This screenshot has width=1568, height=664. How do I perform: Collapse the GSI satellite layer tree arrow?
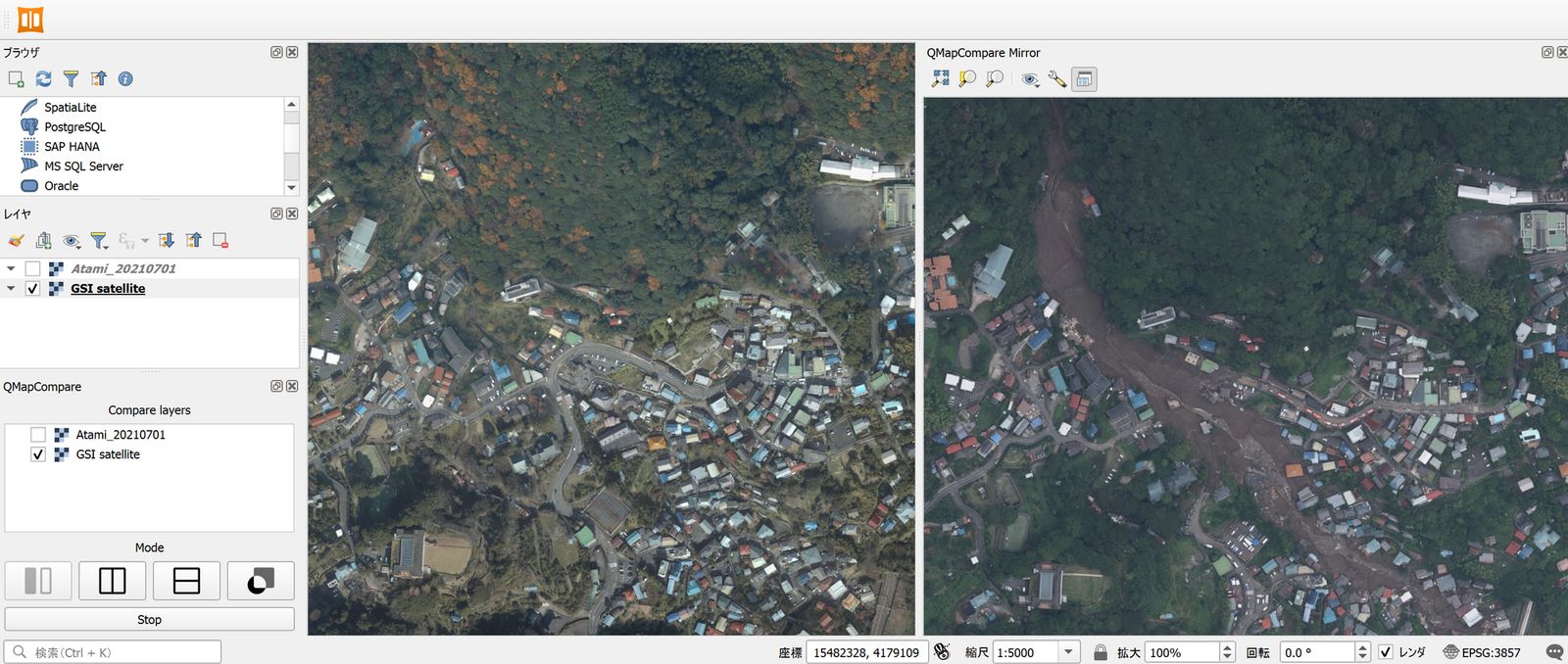click(11, 289)
